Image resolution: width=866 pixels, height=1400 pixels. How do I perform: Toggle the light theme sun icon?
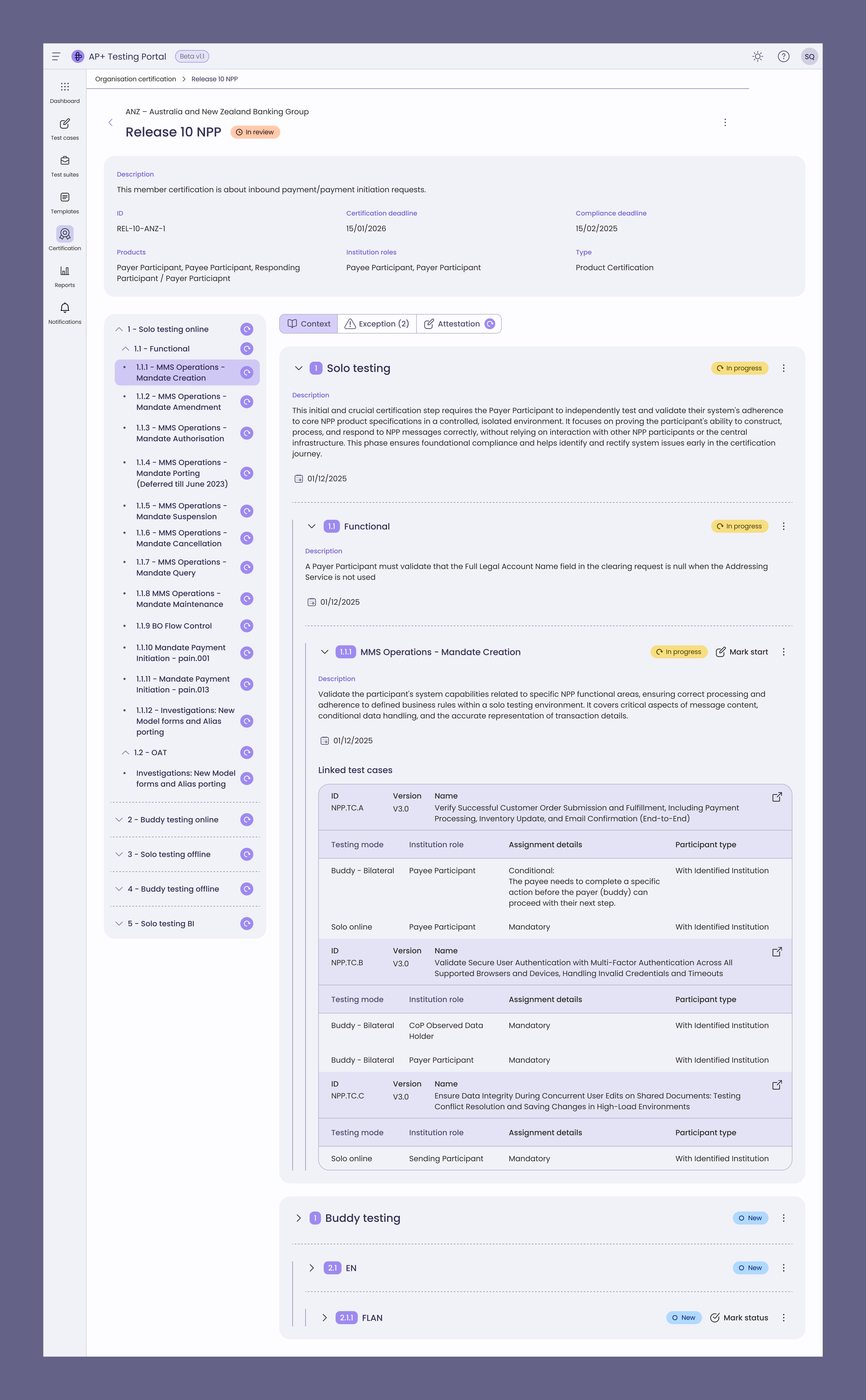coord(757,56)
